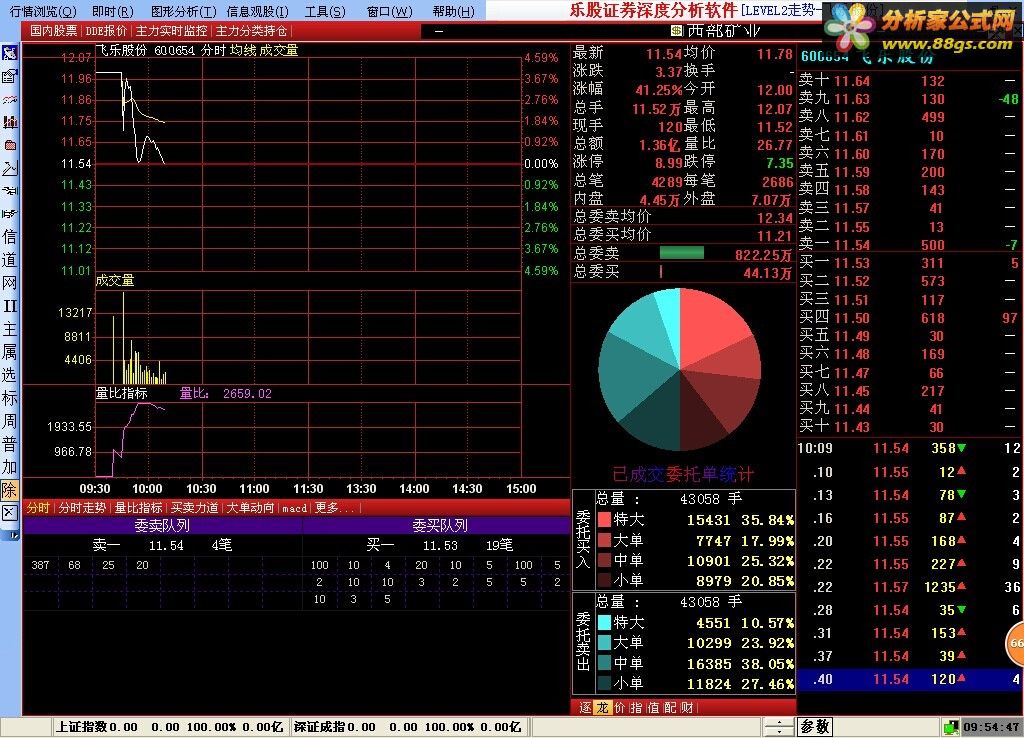The image size is (1024, 738).
Task: Click the 周 button in left sidebar
Action: [x=9, y=421]
